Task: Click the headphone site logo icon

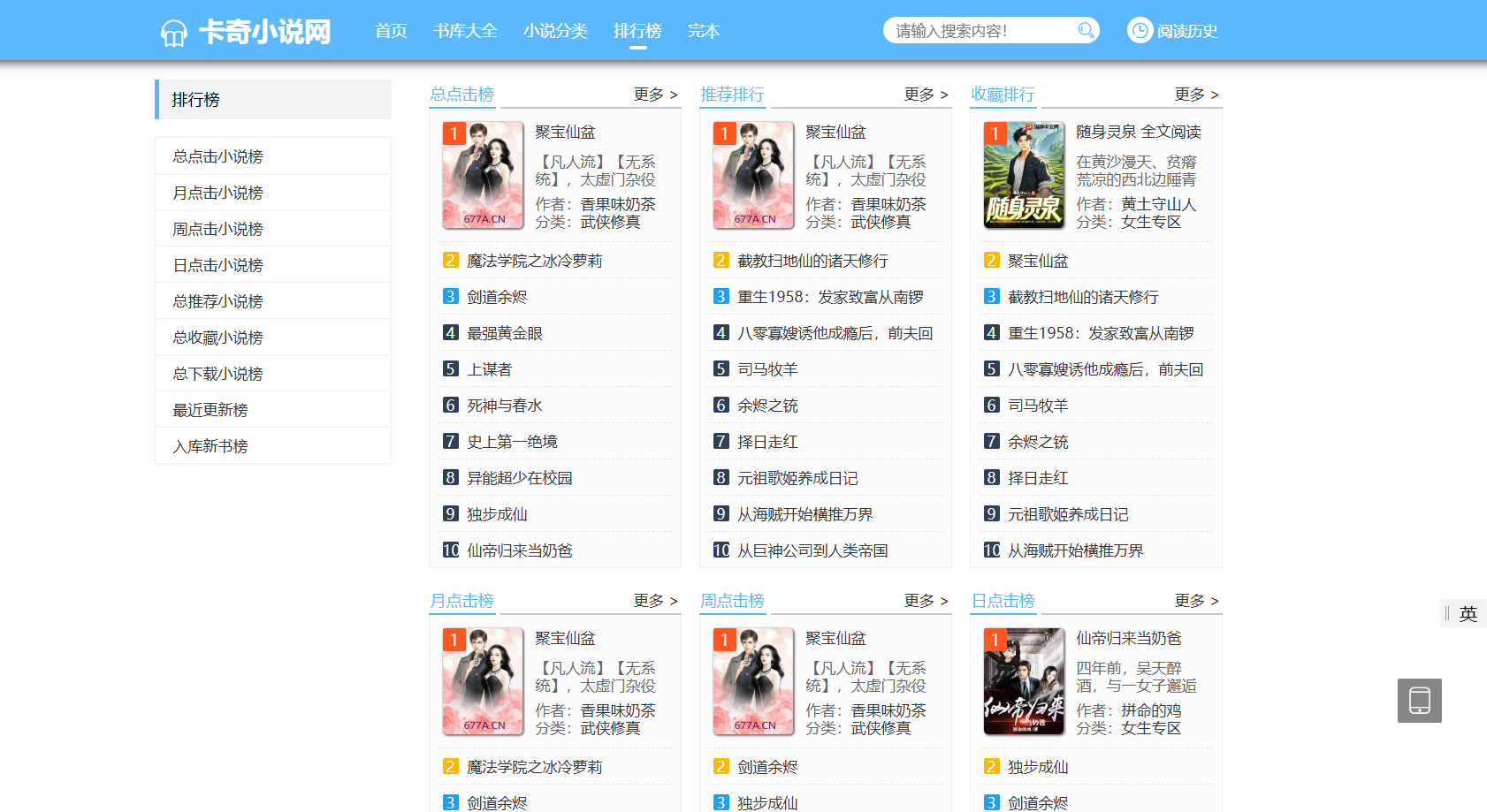Action: coord(174,34)
